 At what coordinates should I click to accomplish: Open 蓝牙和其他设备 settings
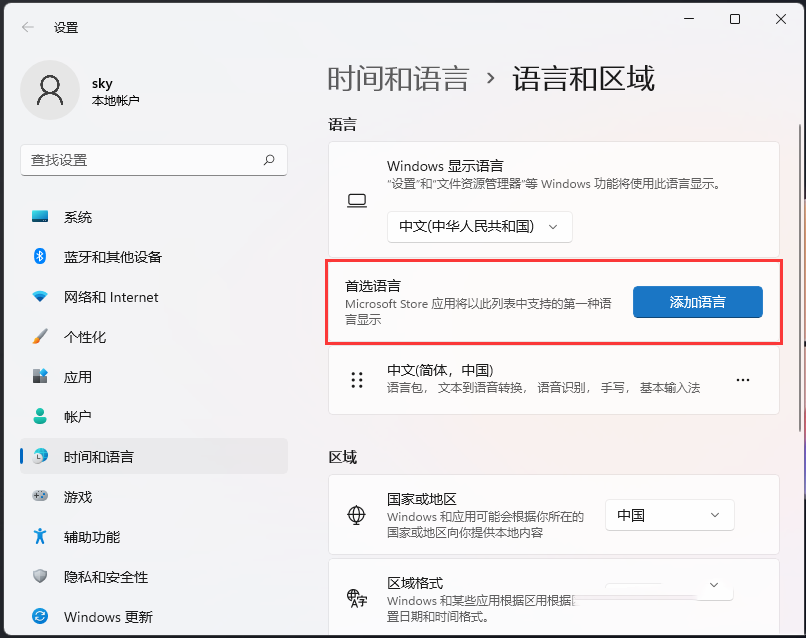click(38, 256)
